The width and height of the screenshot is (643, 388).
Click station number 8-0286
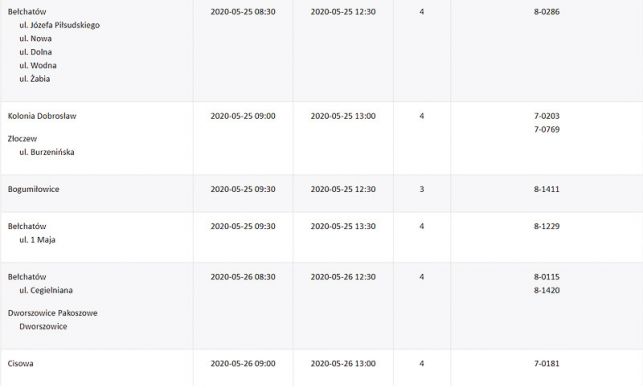click(x=547, y=12)
